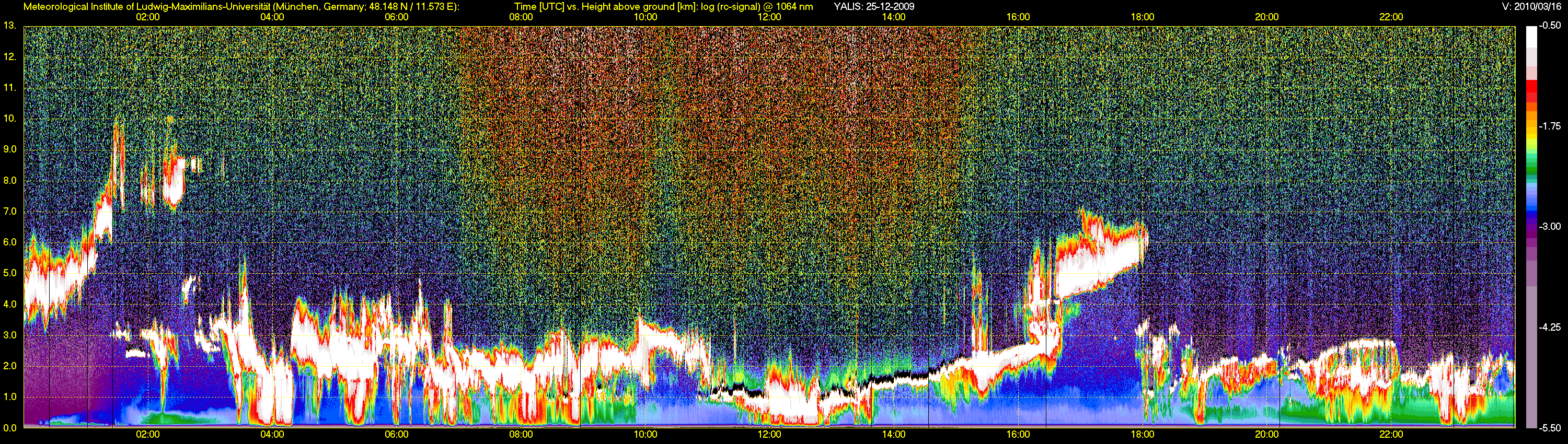
Task: Click the 9.0 height axis label
Action: click(x=10, y=149)
